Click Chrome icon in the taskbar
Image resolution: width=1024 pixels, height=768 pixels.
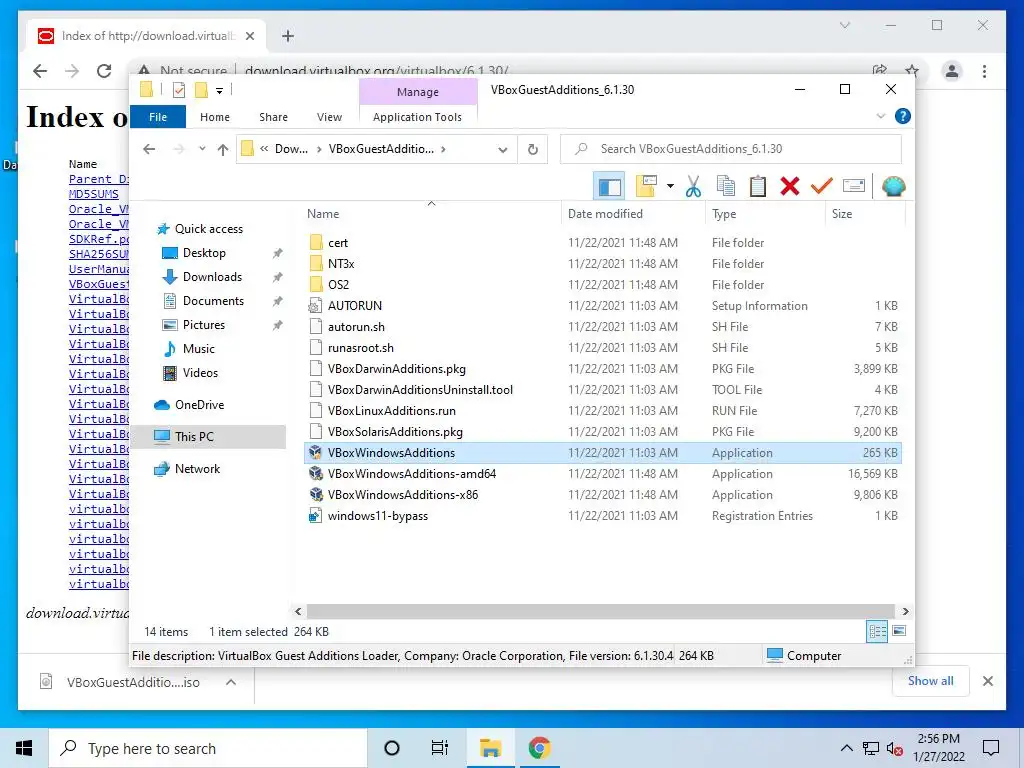tap(539, 748)
